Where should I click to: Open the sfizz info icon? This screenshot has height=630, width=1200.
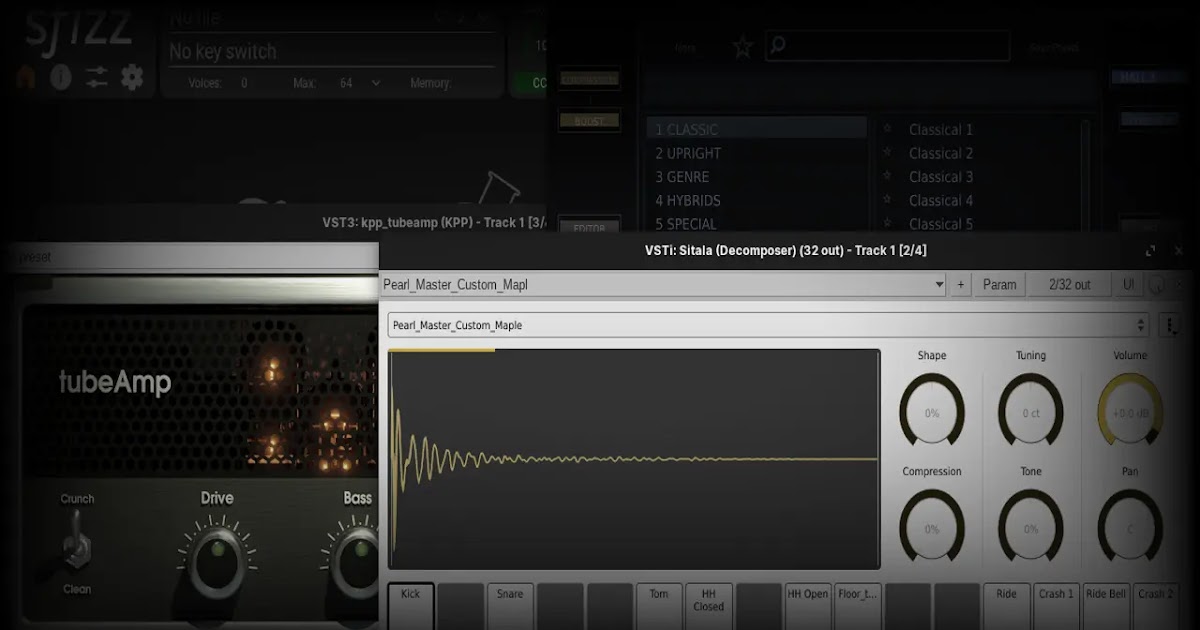coord(61,77)
